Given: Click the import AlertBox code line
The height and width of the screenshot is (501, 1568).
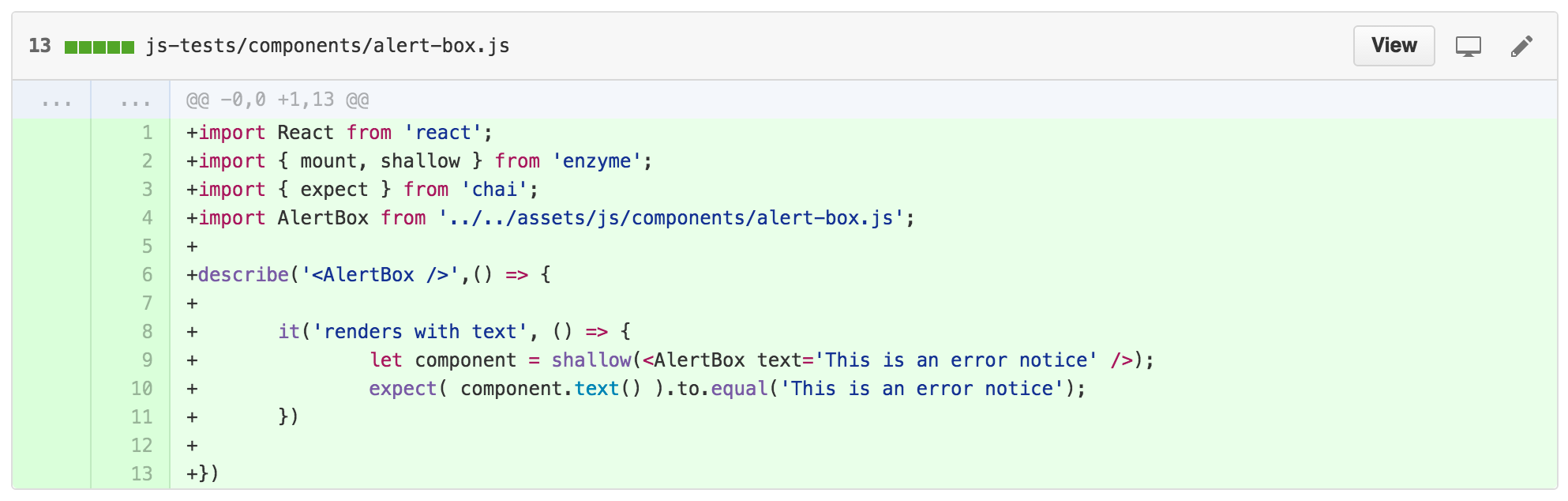Looking at the screenshot, I should (550, 218).
